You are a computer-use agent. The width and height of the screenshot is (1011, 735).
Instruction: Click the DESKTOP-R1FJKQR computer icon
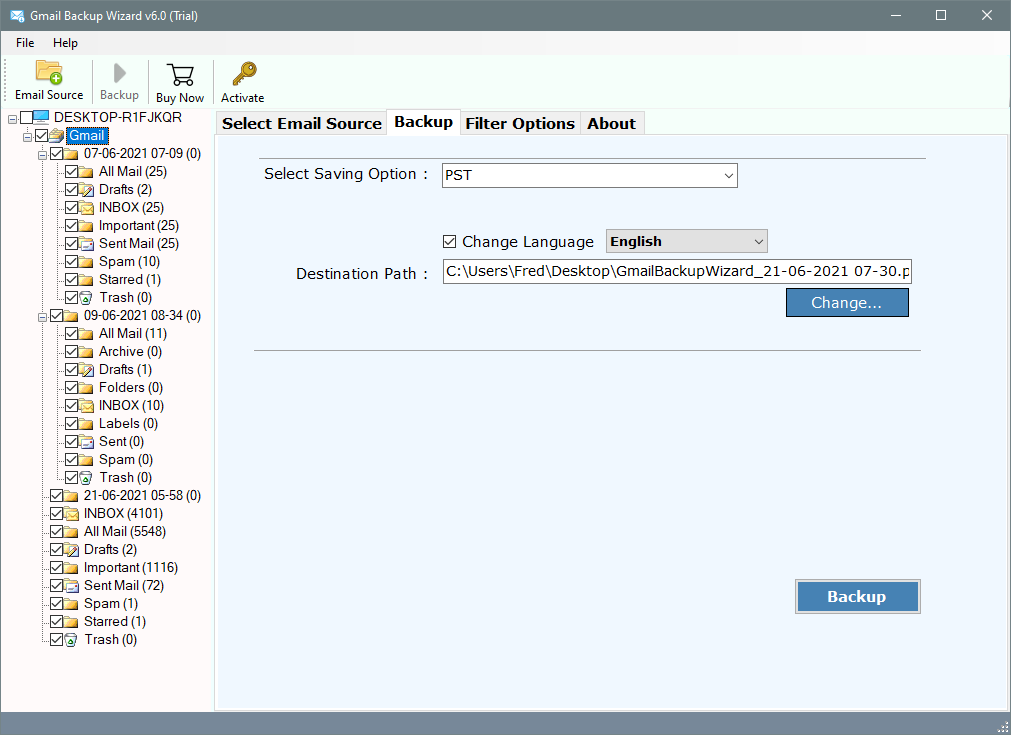tap(41, 117)
